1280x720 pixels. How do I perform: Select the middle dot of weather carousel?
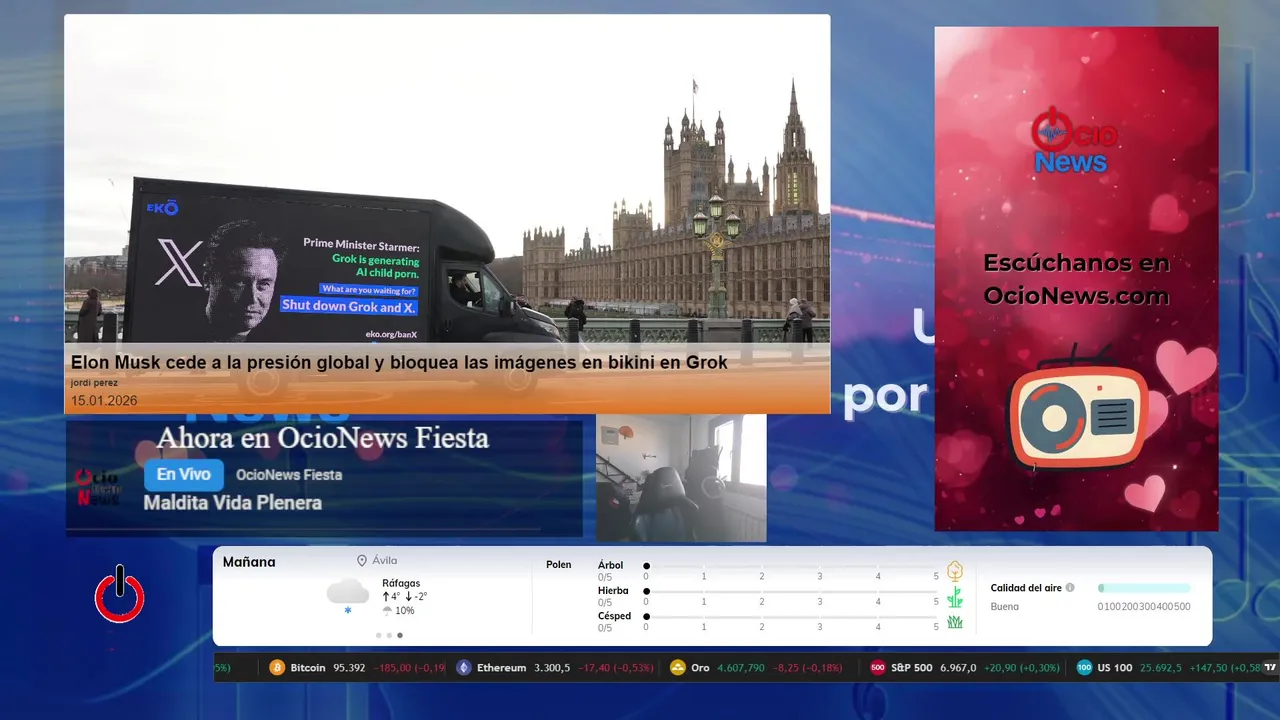389,635
